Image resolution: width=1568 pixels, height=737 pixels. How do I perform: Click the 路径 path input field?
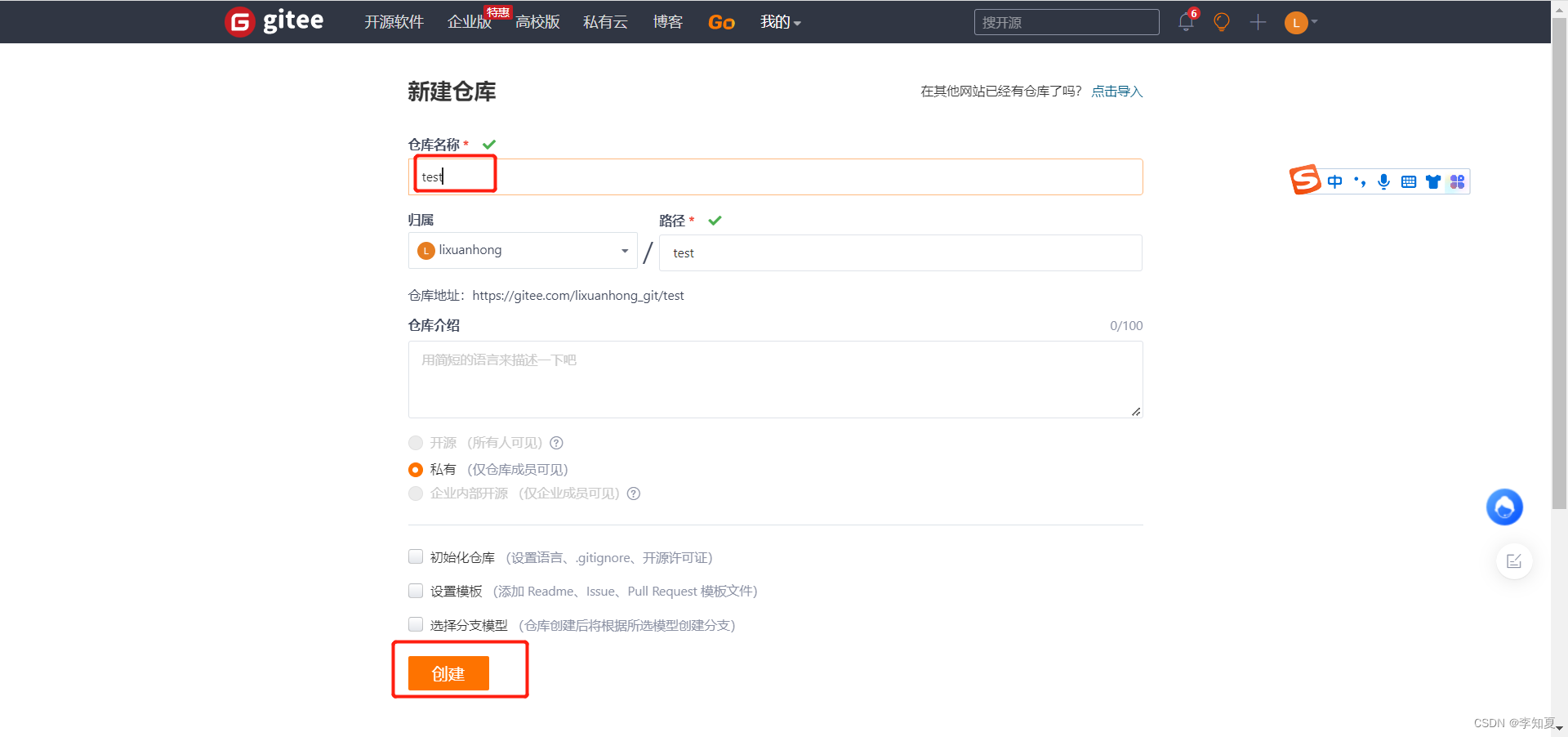(x=900, y=253)
